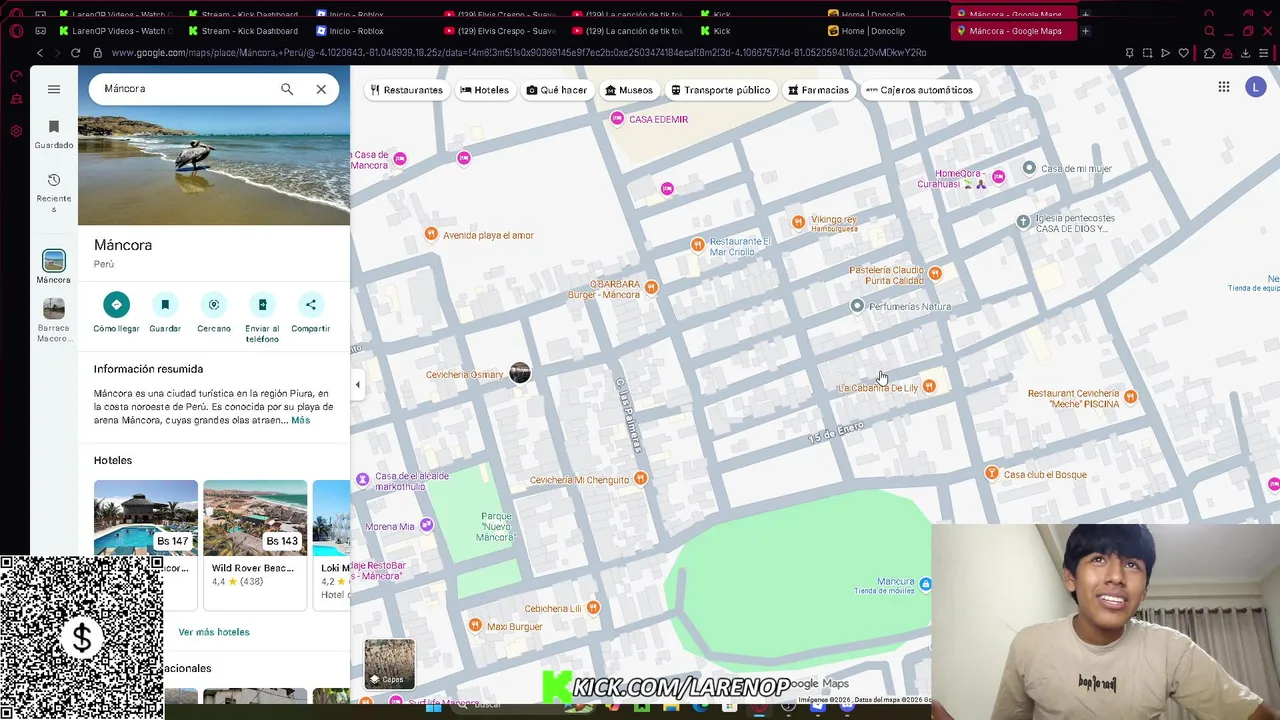Select the Máncora sidebar shortcut
Image resolution: width=1280 pixels, height=720 pixels.
pyautogui.click(x=54, y=267)
